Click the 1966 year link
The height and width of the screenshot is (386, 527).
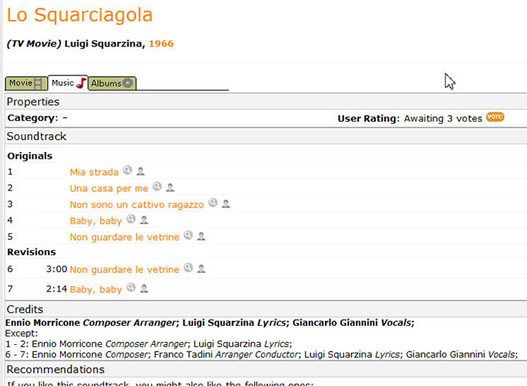click(161, 44)
